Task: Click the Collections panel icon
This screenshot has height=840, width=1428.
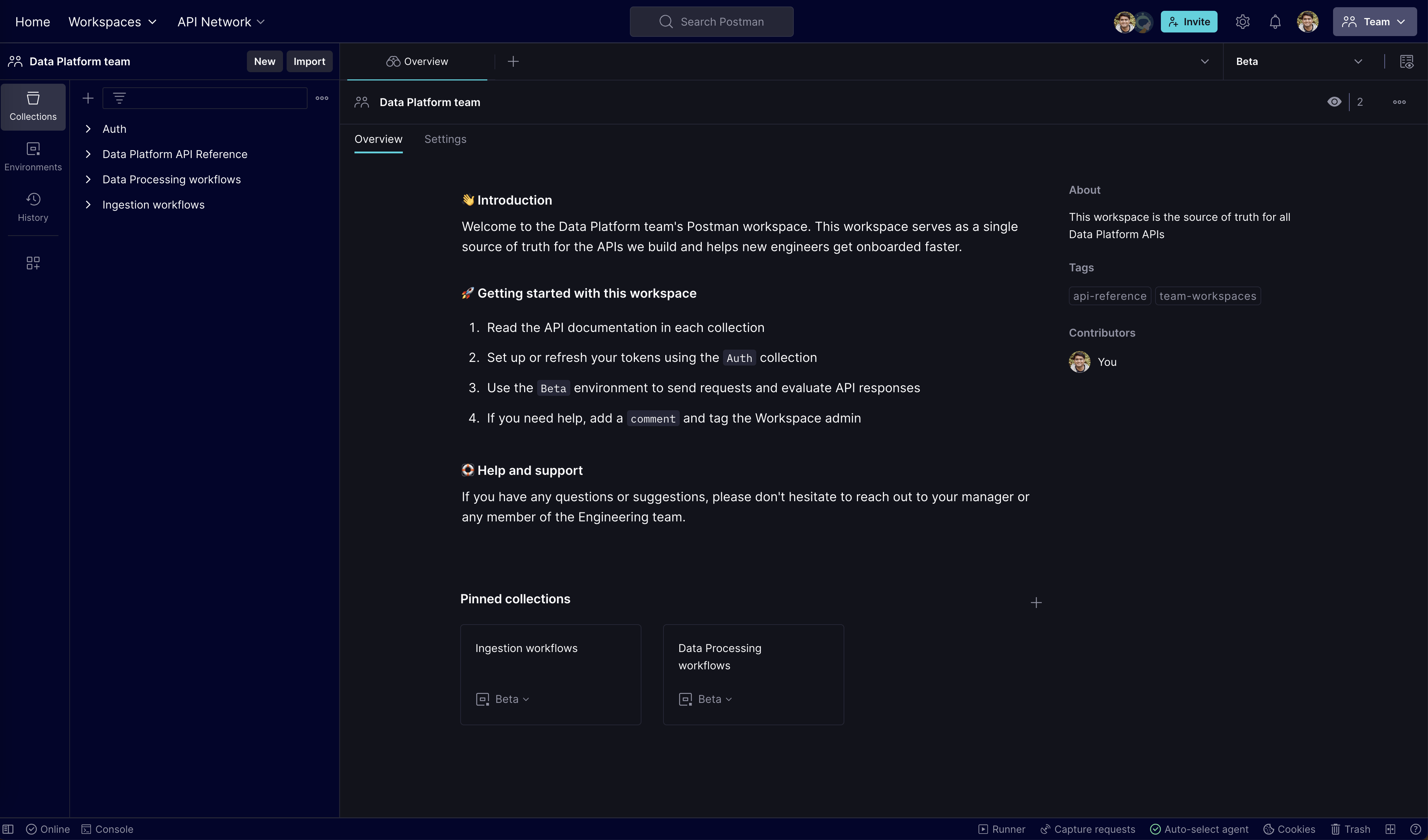Action: (32, 105)
